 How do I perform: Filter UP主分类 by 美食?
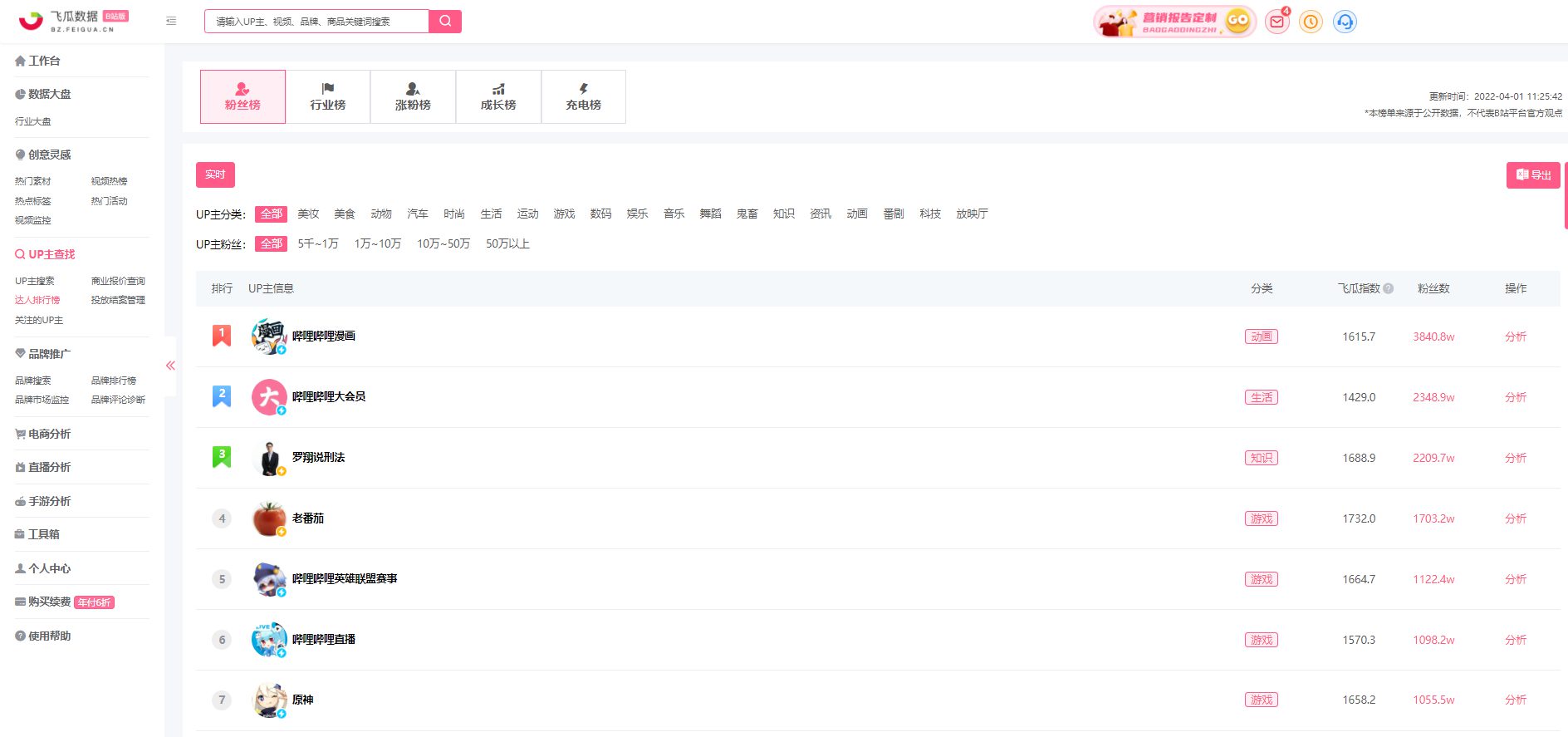345,214
